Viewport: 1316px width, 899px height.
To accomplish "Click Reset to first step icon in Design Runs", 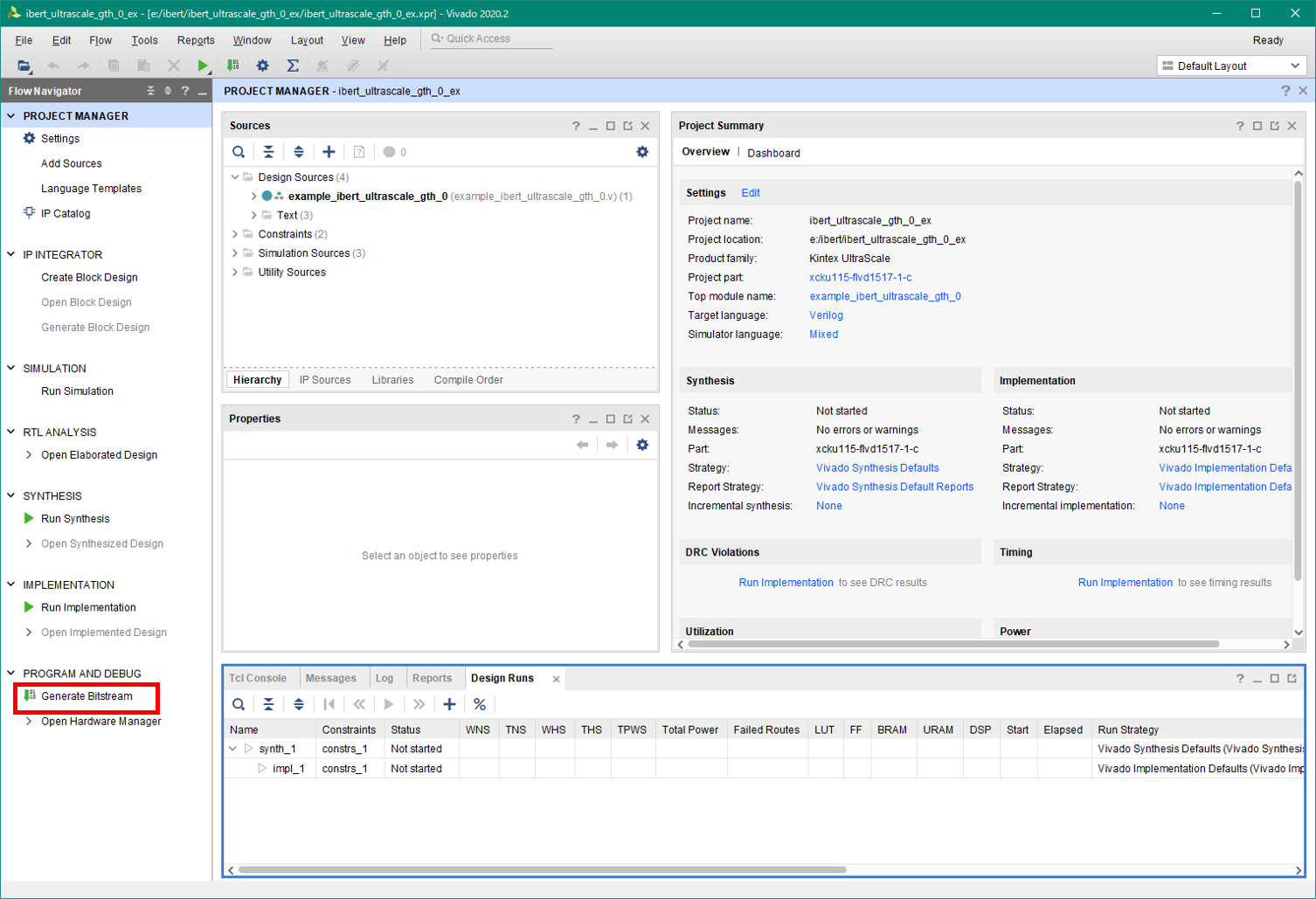I will (329, 704).
